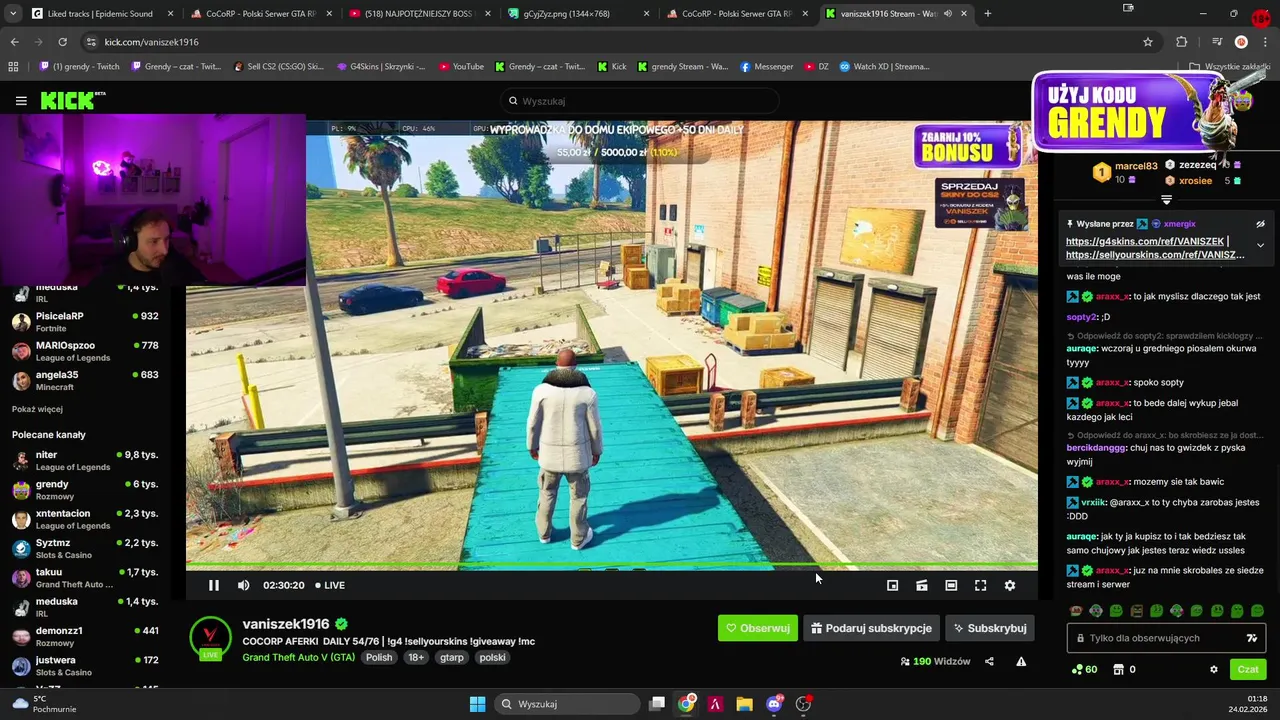Open g4skins.com/ref/VANISZEK link in pinned message
This screenshot has width=1280, height=720.
coord(1145,241)
